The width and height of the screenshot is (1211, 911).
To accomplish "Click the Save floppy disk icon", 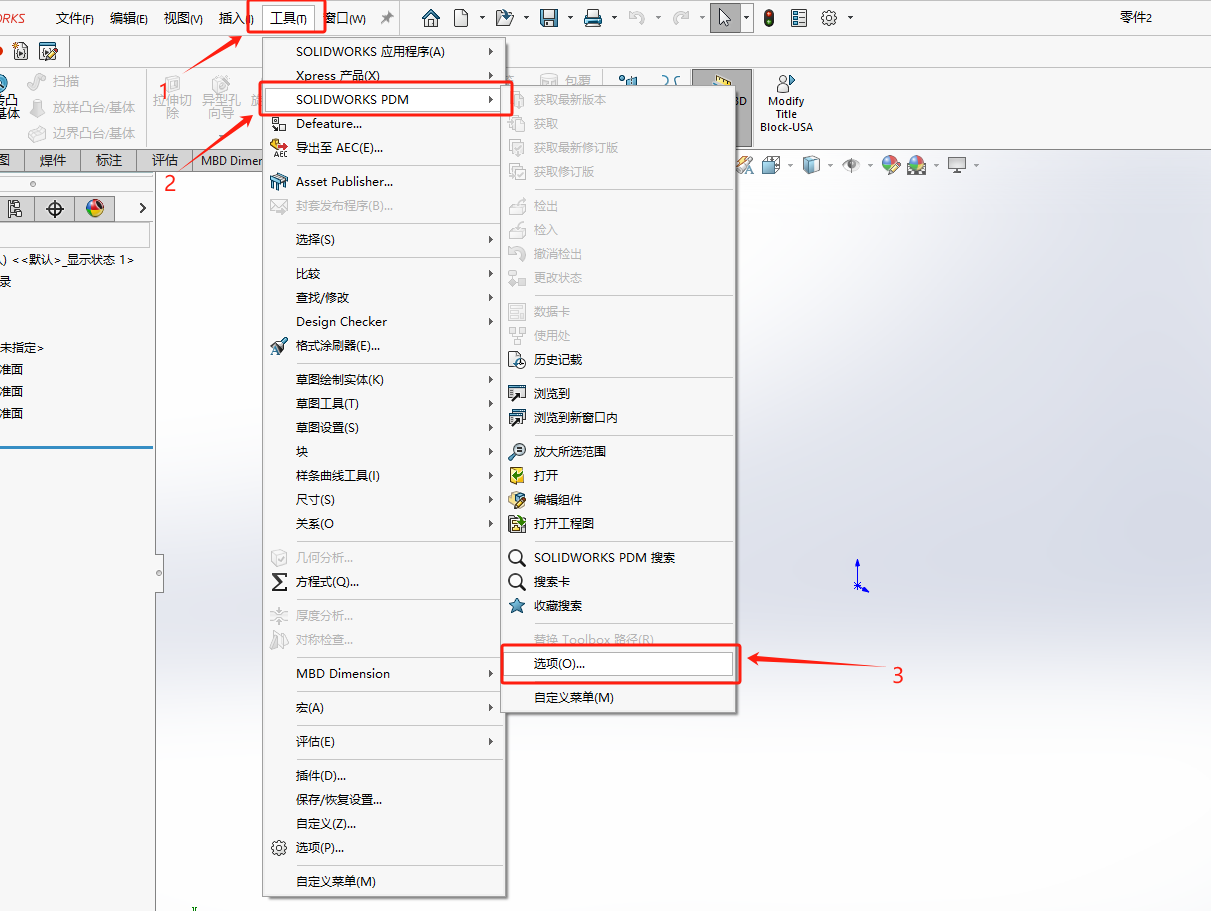I will coord(548,18).
